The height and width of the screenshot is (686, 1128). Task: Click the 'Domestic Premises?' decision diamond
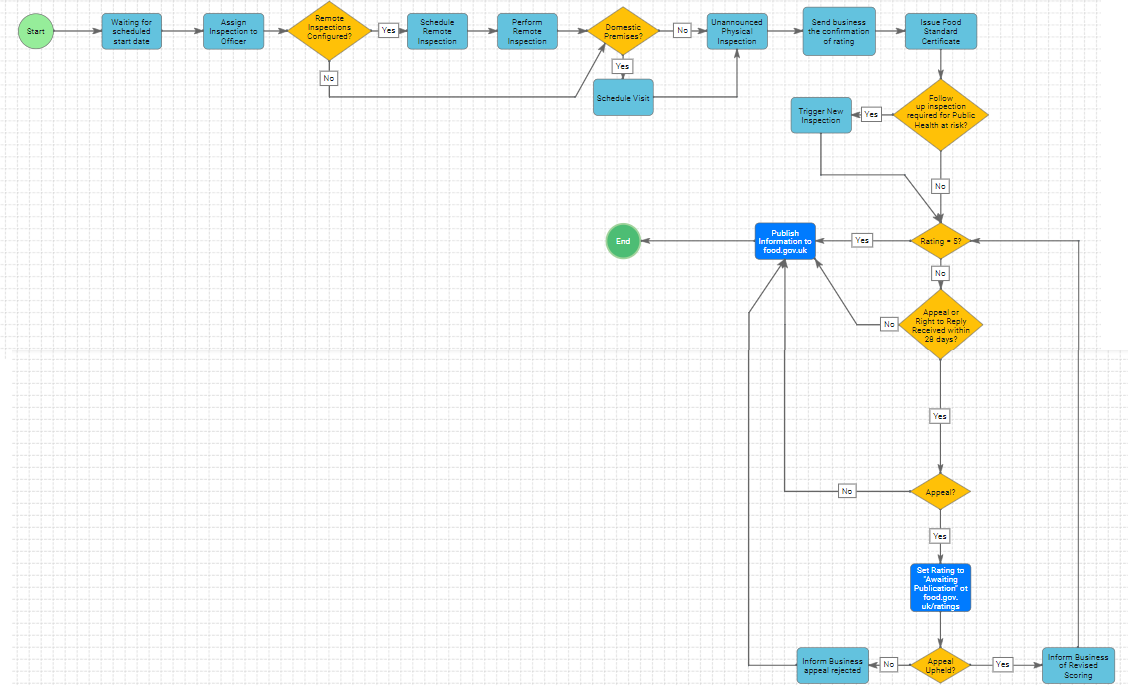(x=623, y=31)
